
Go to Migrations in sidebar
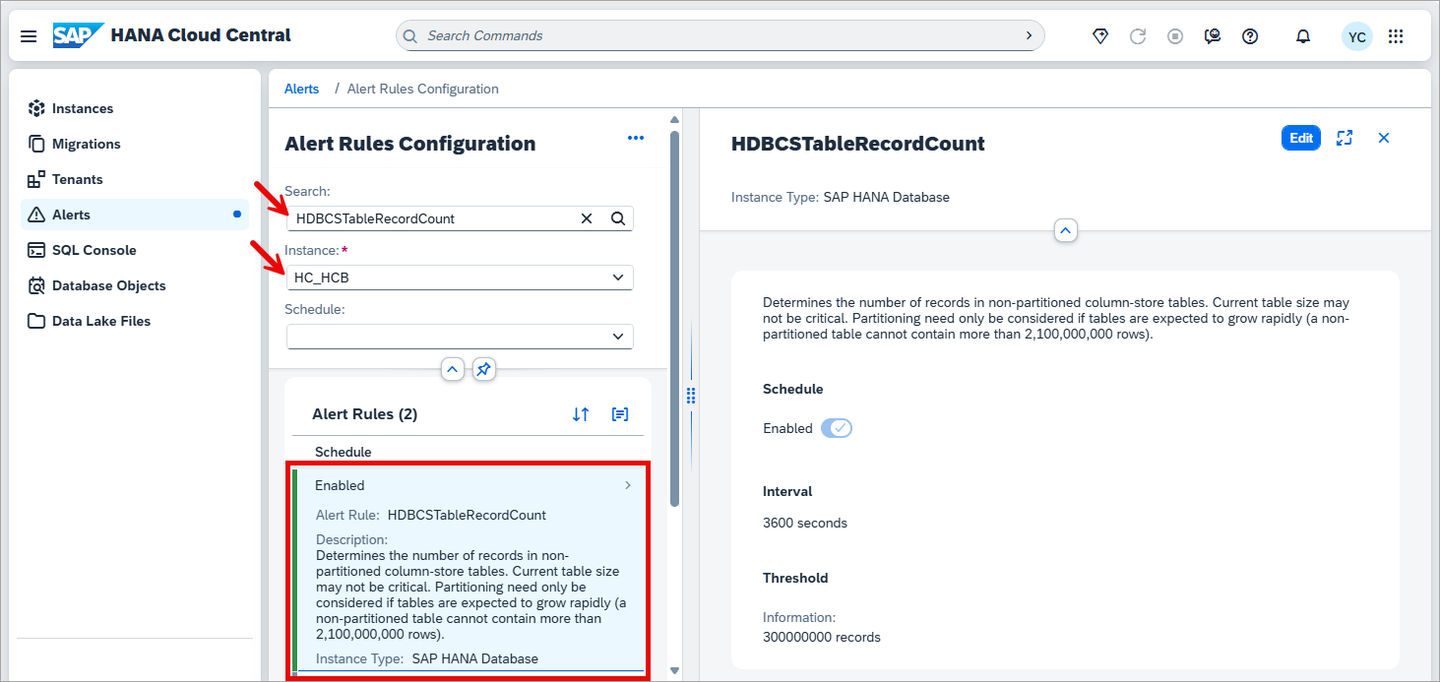coord(135,144)
